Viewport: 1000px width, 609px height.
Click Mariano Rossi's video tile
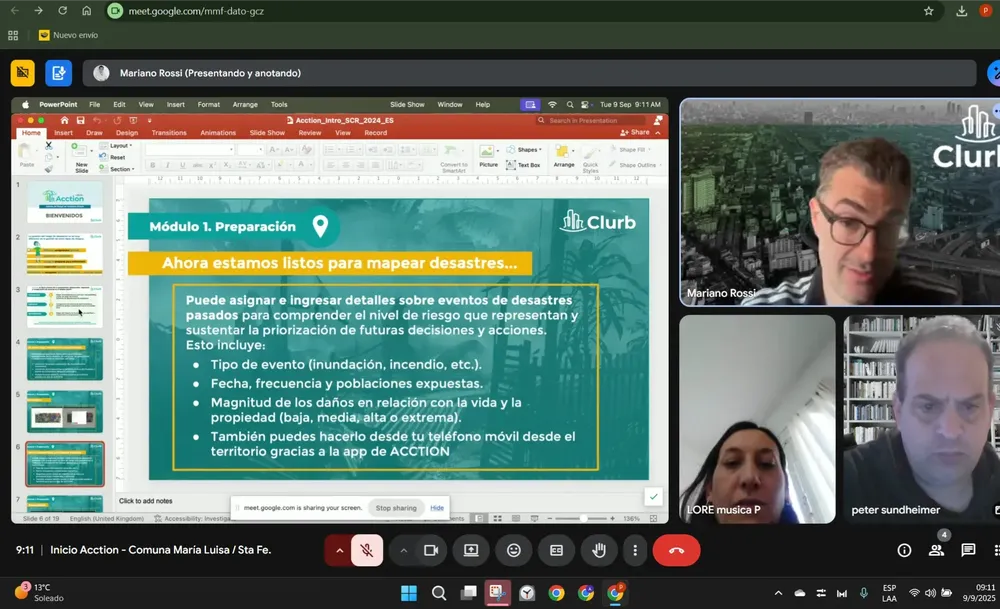click(838, 201)
